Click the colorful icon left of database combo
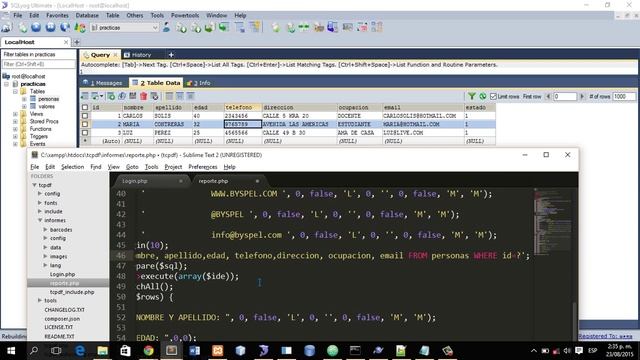640x360 pixels. (80, 27)
